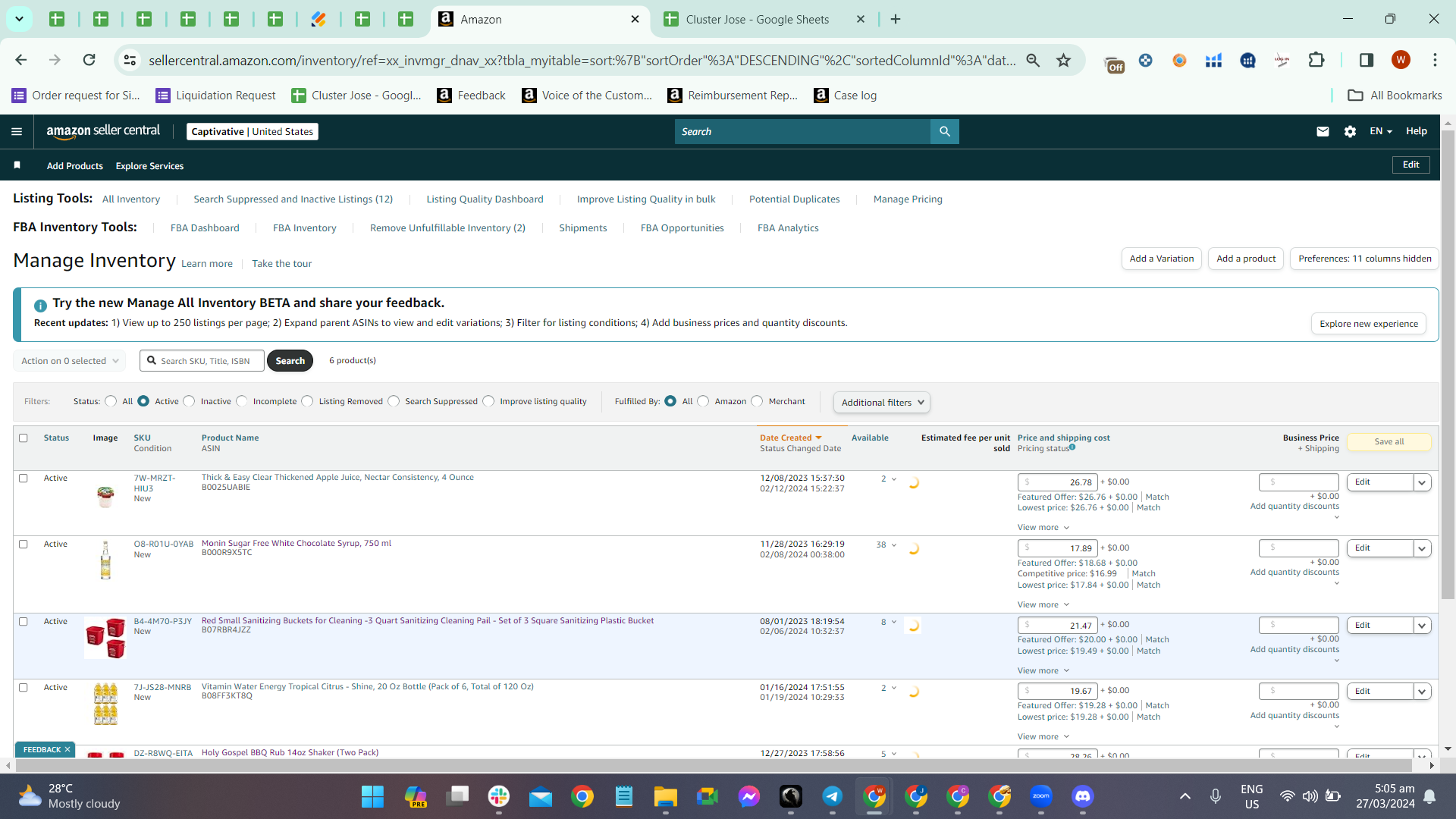Click the Save all button
1456x819 pixels.
(1389, 441)
